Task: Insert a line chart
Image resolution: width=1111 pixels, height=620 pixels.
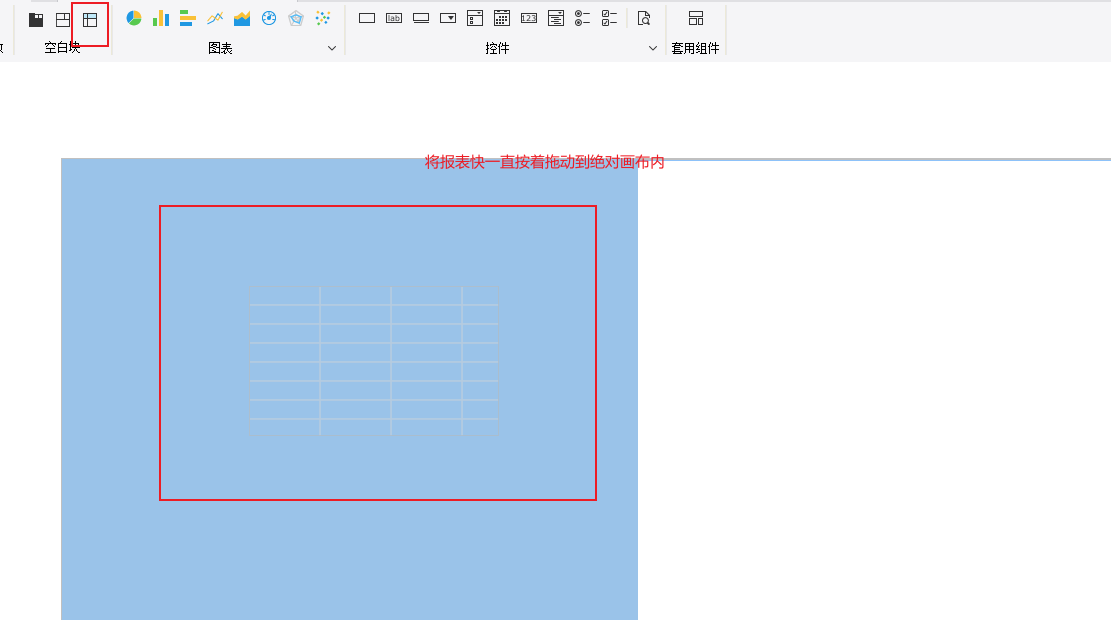Action: pos(215,18)
